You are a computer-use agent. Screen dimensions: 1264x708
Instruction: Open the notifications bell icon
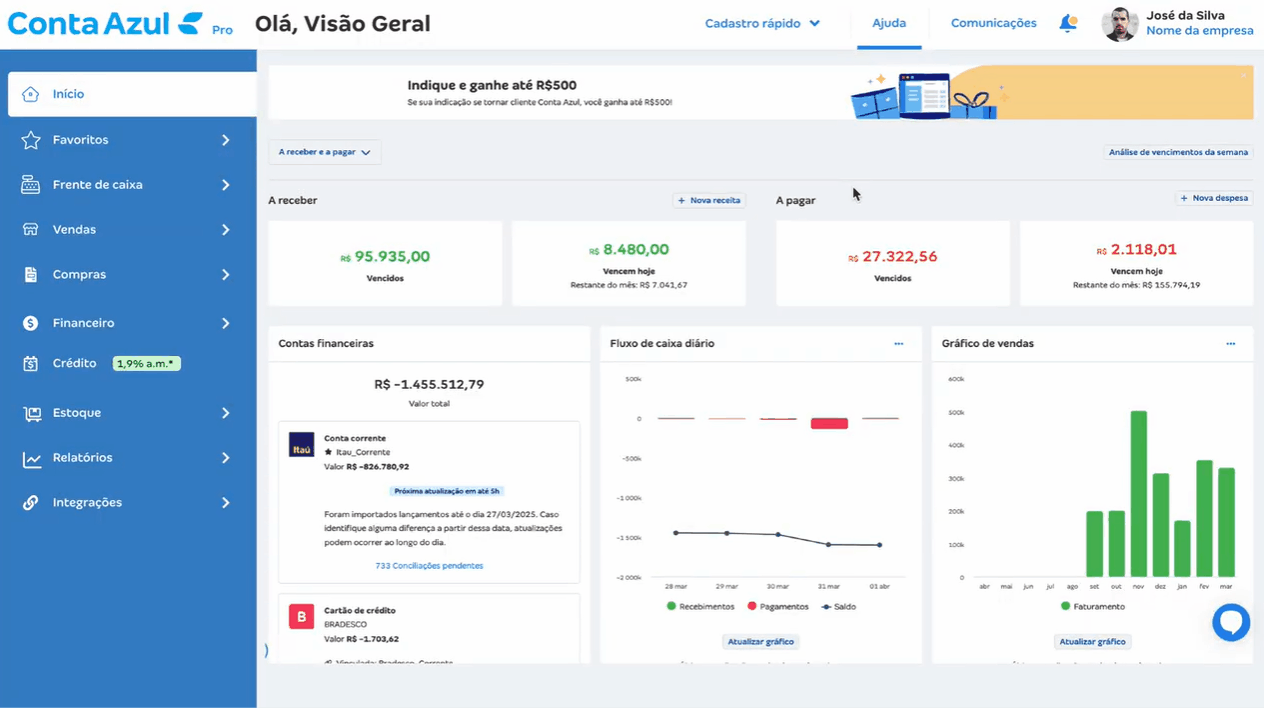(x=1068, y=22)
